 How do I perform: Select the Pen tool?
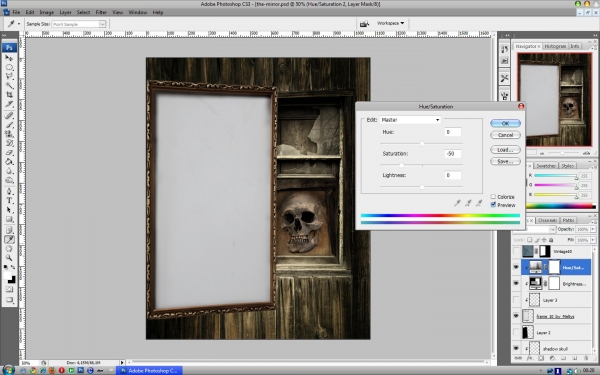pos(9,191)
